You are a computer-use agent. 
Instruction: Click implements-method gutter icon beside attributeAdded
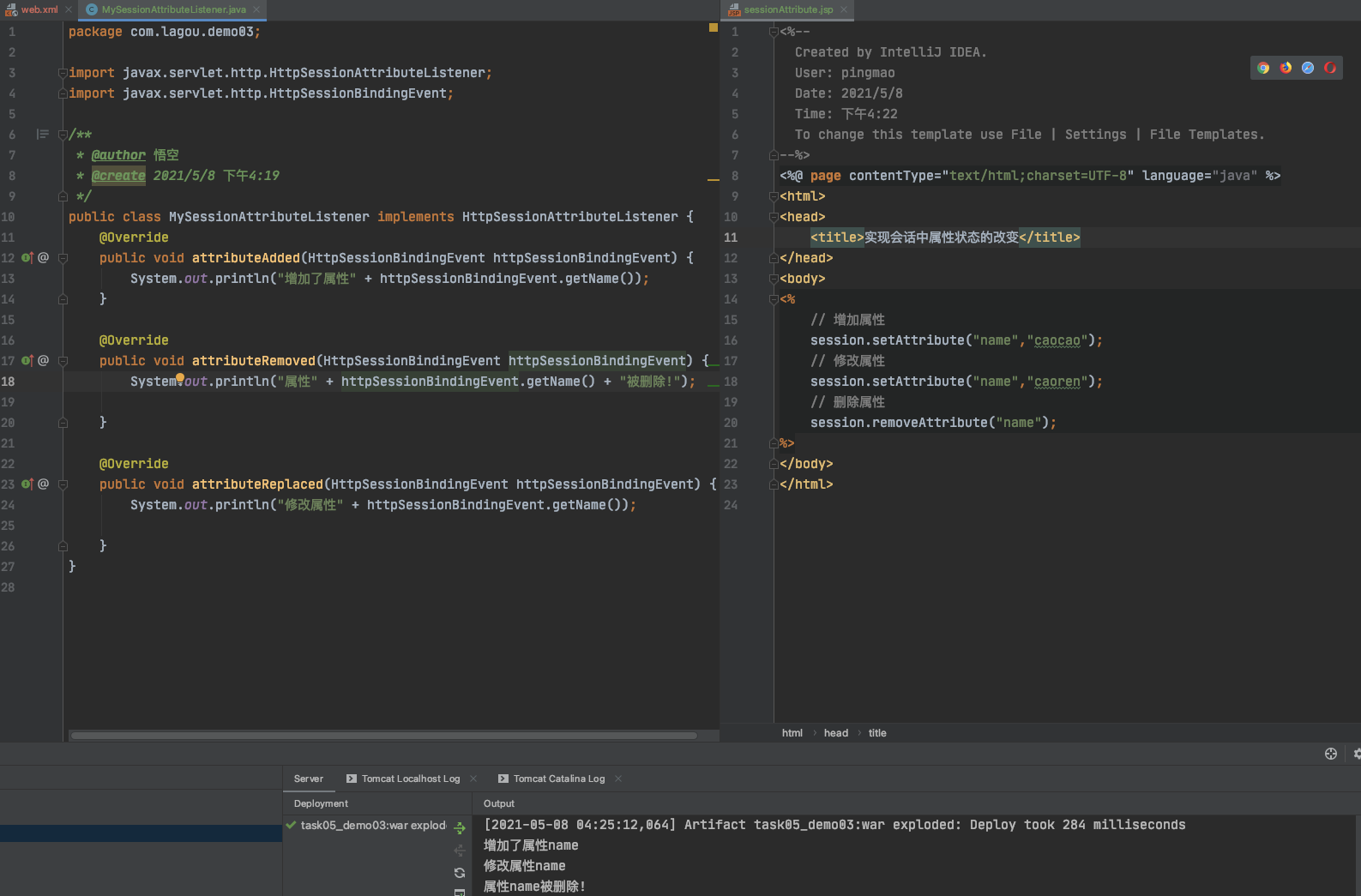pyautogui.click(x=27, y=258)
